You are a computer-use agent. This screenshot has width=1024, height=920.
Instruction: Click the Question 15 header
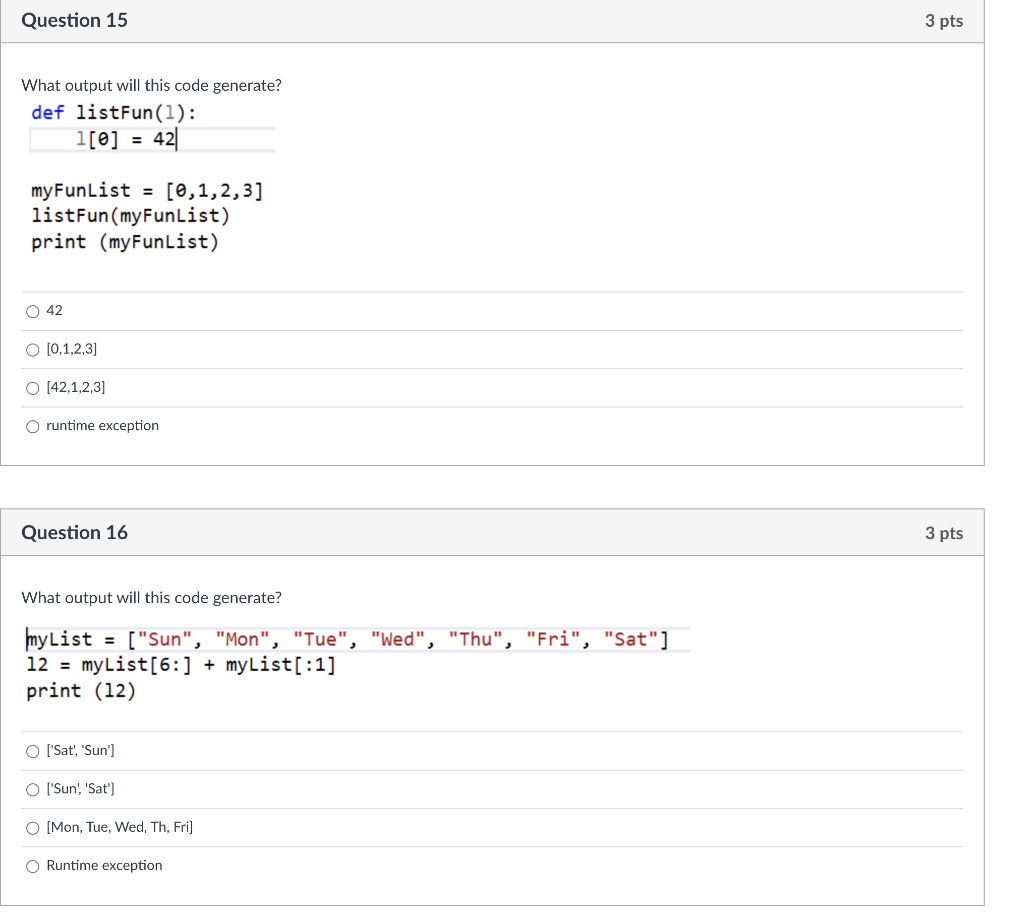74,20
